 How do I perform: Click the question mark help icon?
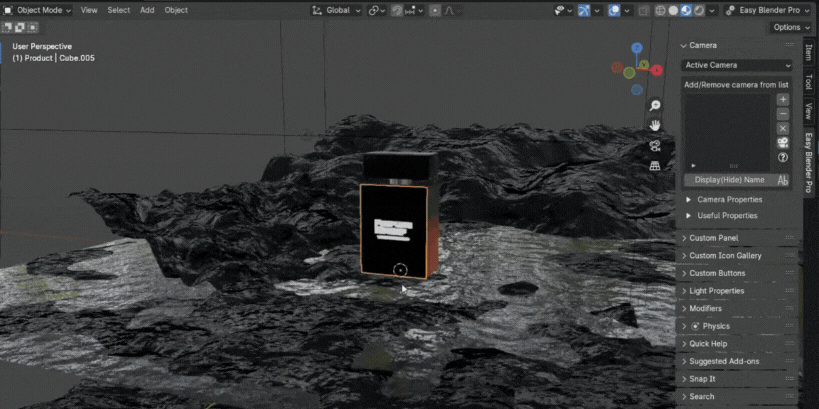coord(783,158)
